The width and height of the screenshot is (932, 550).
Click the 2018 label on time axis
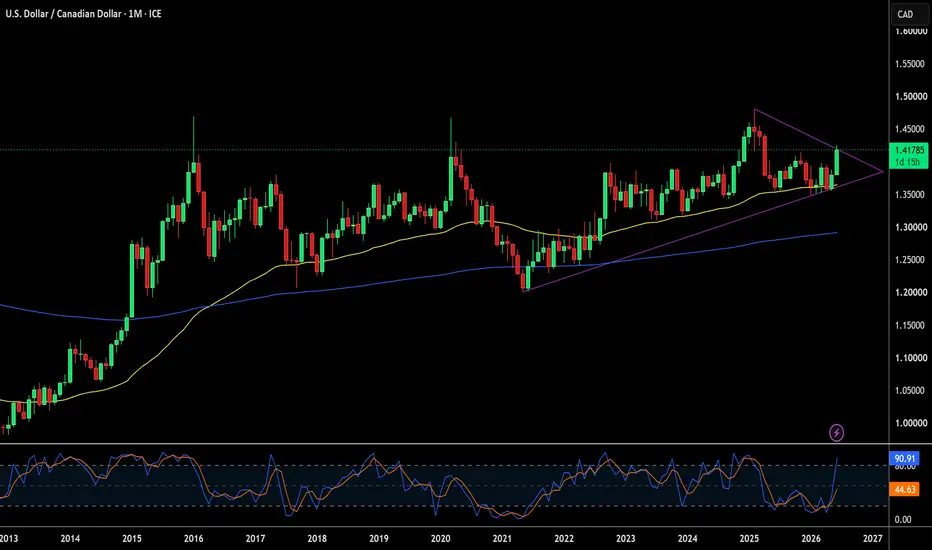coord(317,539)
